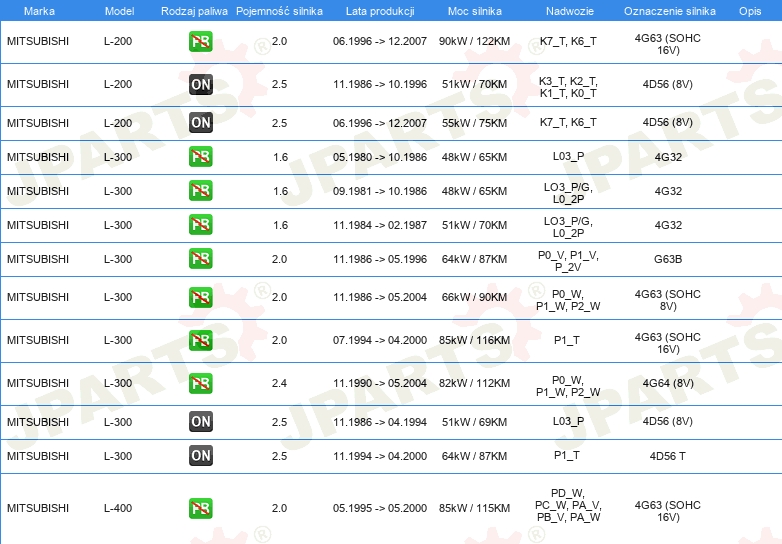Click the Opis column header
Viewport: 782px width, 544px height.
[x=750, y=11]
